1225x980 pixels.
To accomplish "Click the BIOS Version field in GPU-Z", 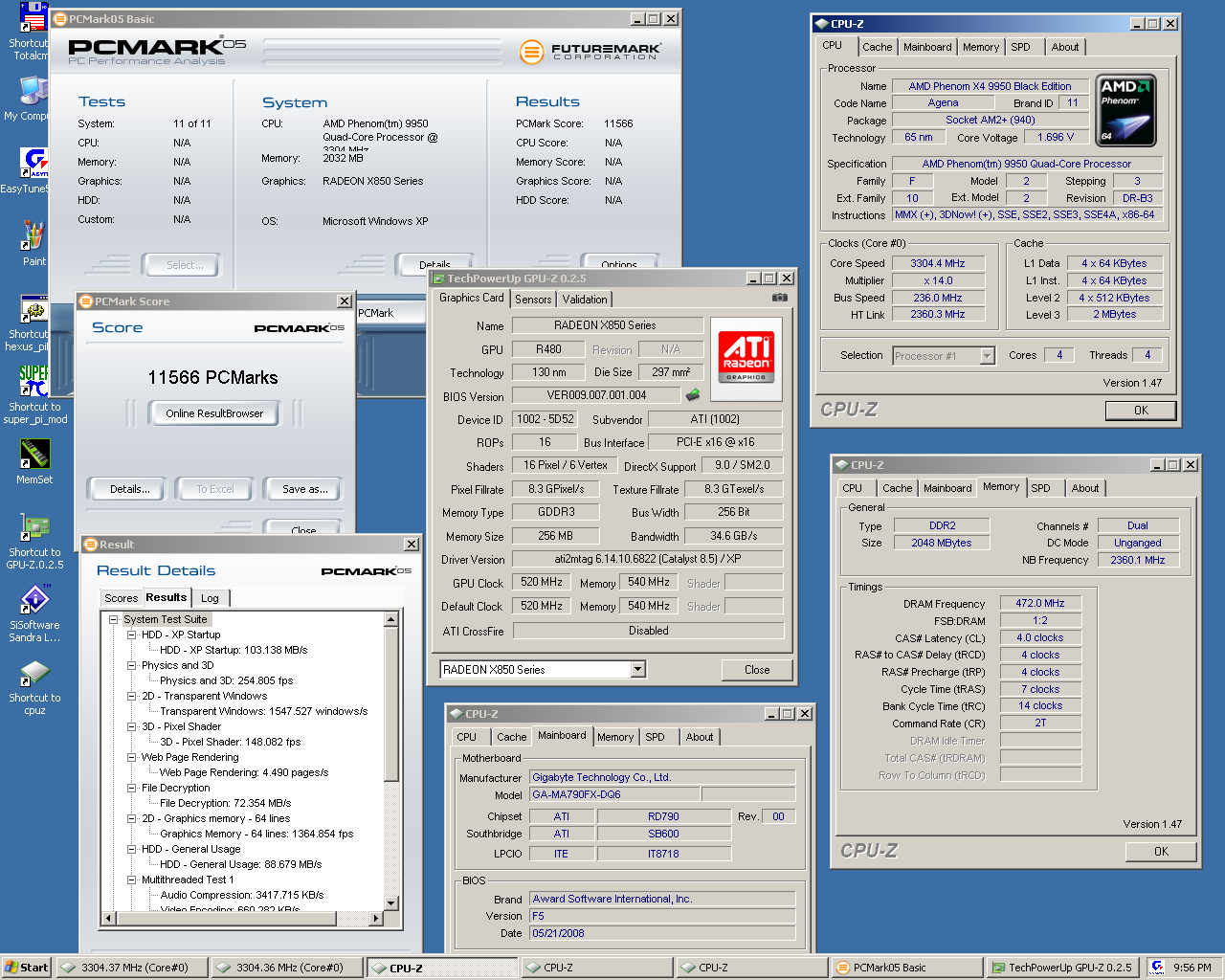I will [597, 395].
